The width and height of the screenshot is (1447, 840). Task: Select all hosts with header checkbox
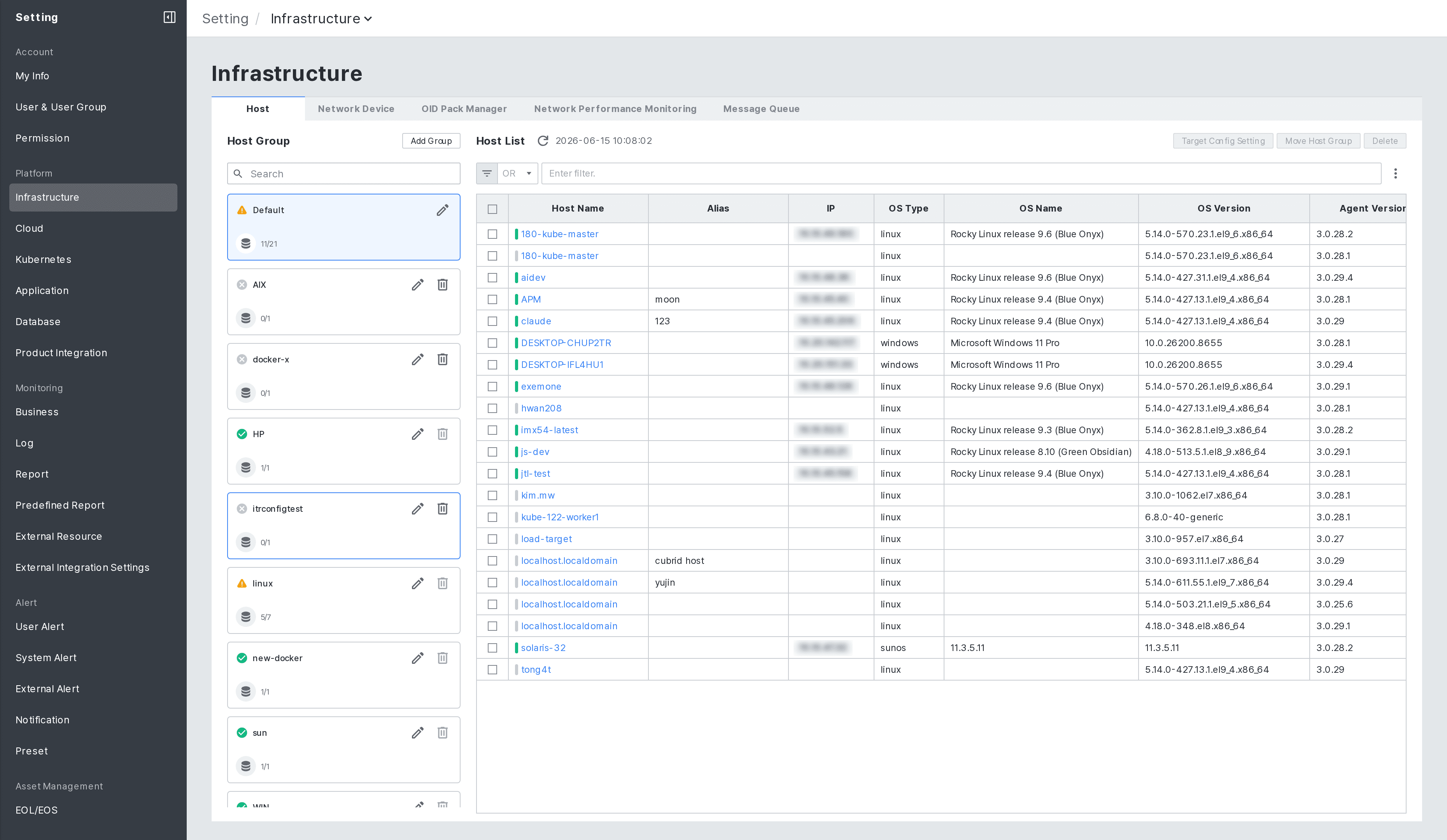point(492,209)
